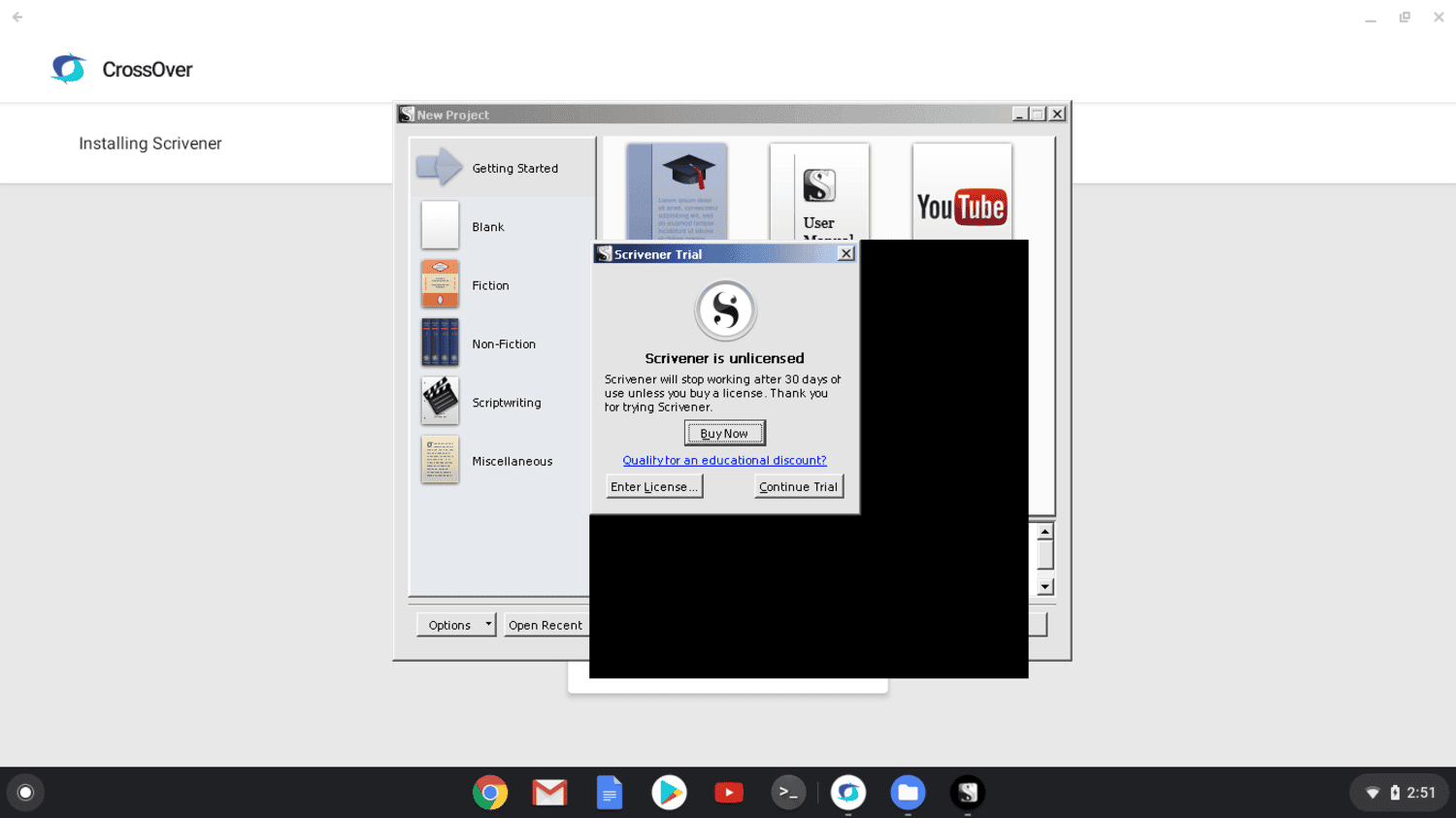1456x818 pixels.
Task: Select the Miscellaneous category label
Action: point(512,461)
